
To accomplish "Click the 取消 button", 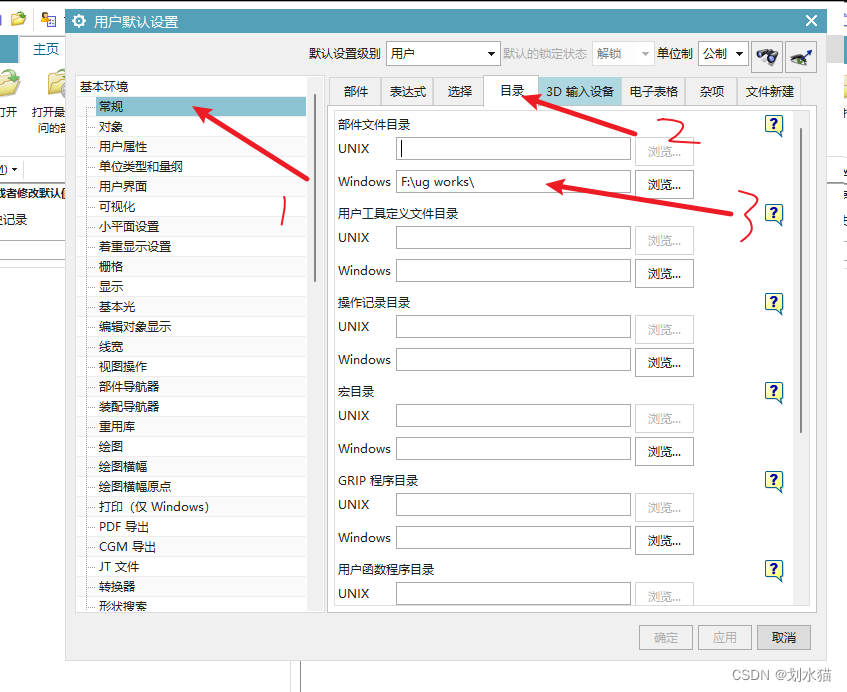I will [x=783, y=637].
